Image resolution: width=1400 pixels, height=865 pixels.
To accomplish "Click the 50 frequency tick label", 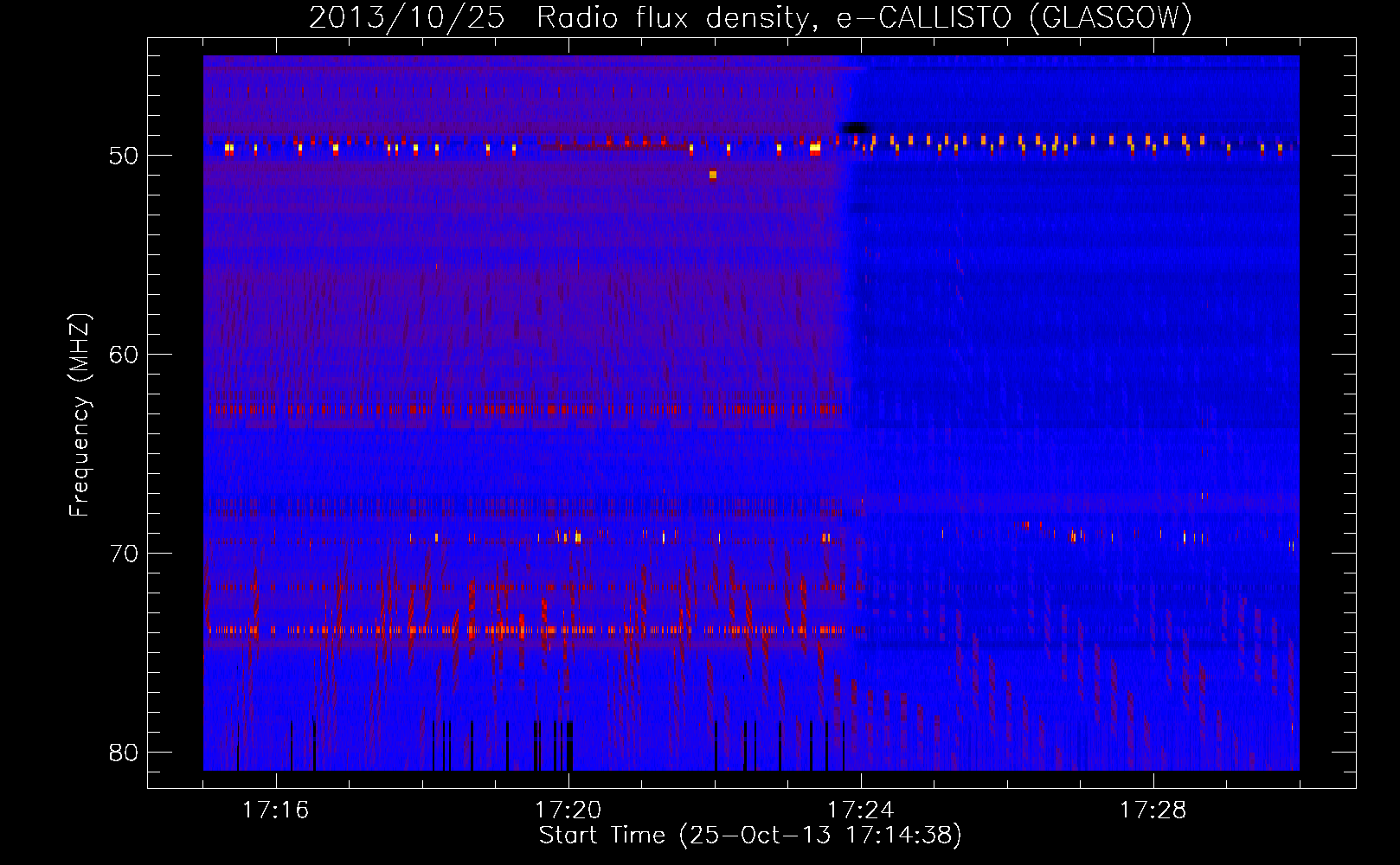I will click(124, 156).
